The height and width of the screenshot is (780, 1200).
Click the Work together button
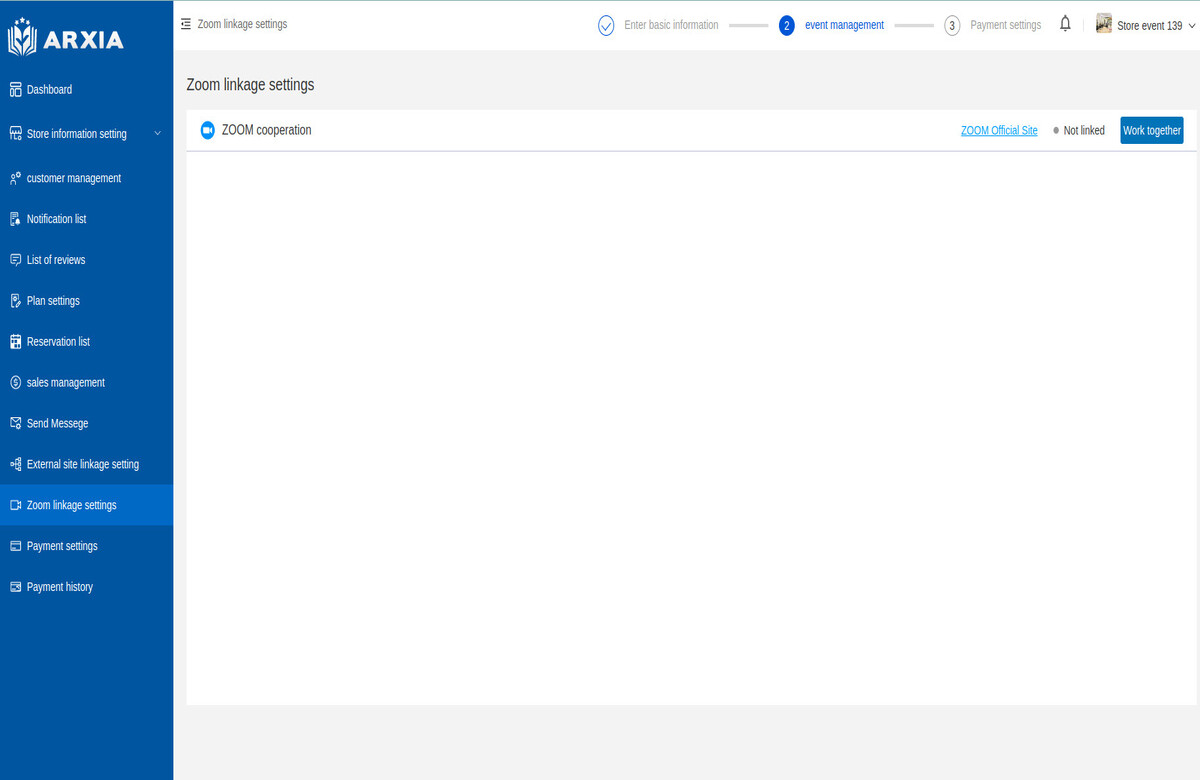(1152, 131)
